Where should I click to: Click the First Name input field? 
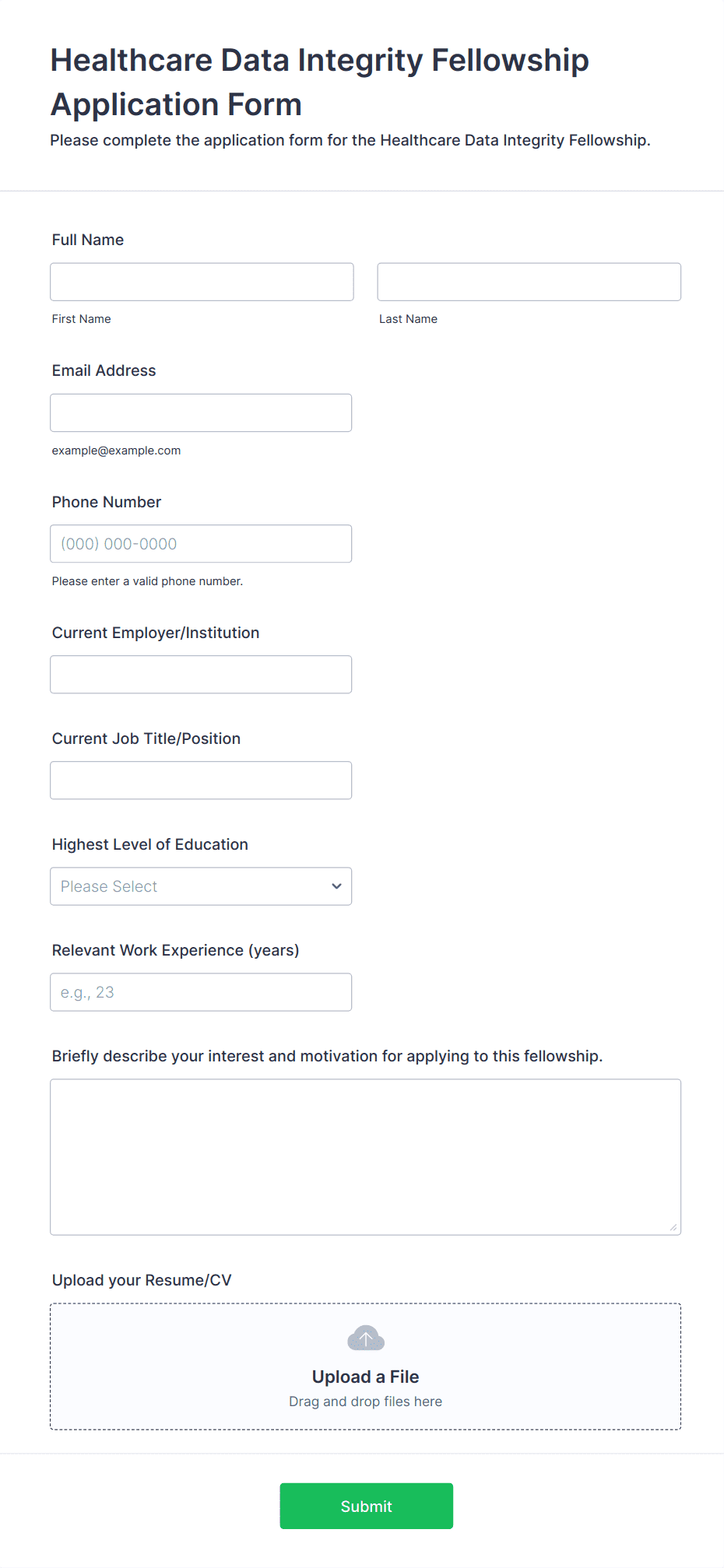click(202, 282)
